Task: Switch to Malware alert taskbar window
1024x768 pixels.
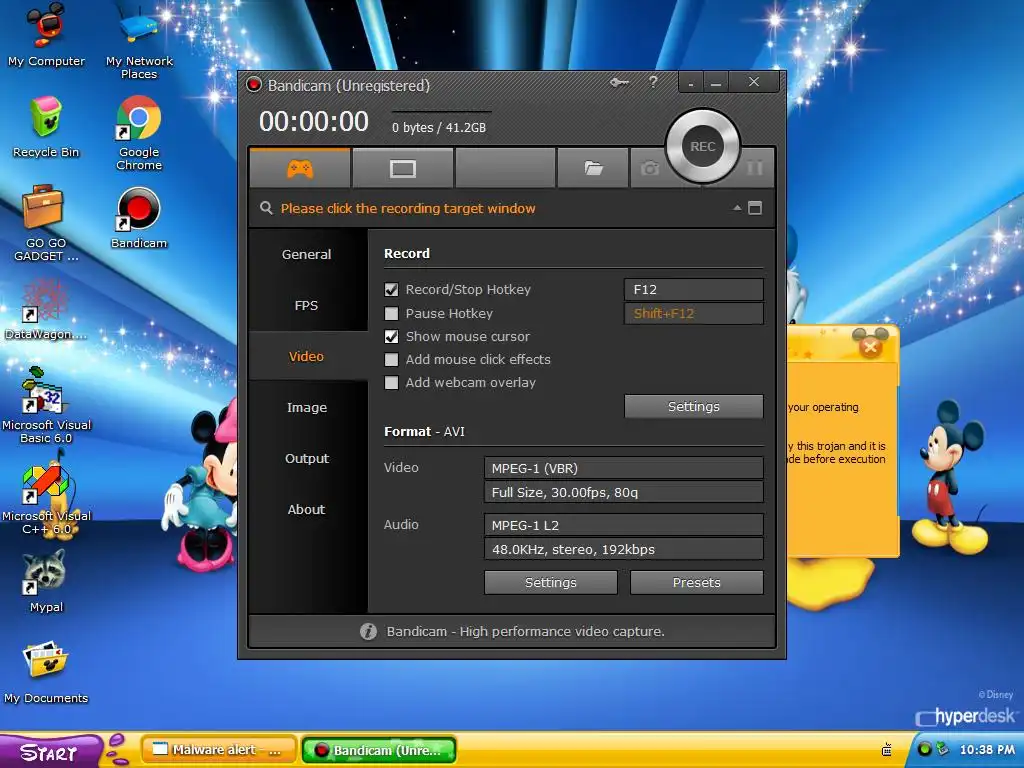Action: tap(219, 750)
